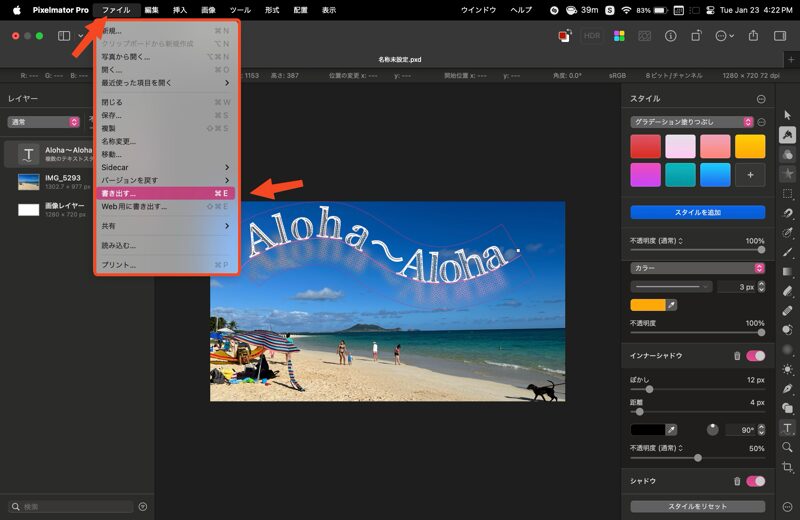Screen dimensions: 800x520
Task: Open Control Center from the menu bar
Action: click(x=709, y=10)
